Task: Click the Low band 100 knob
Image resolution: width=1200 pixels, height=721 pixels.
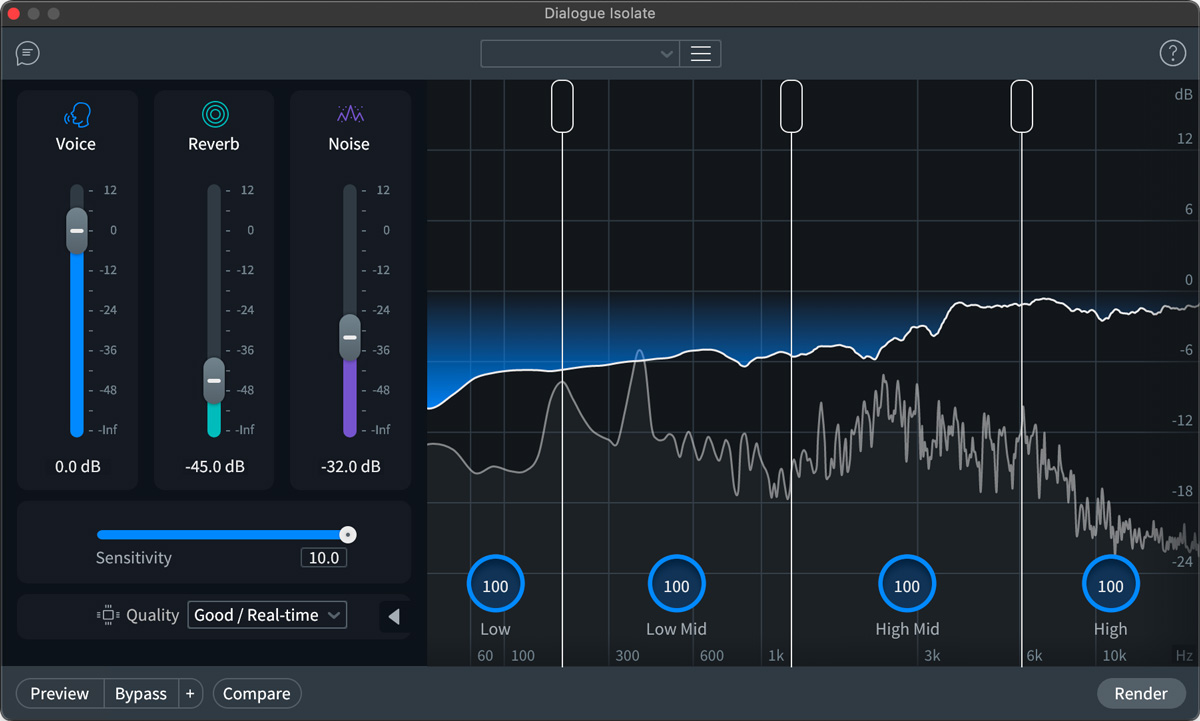Action: click(495, 586)
